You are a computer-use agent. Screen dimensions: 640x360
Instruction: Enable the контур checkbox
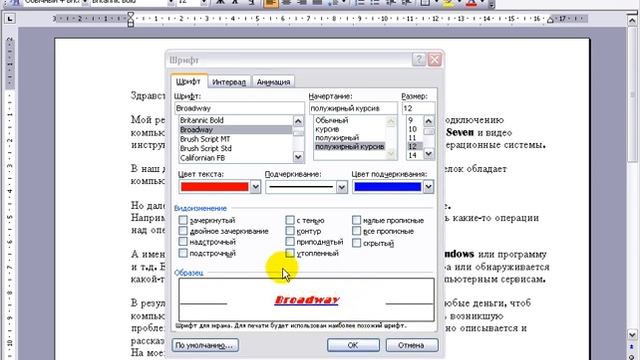click(x=290, y=231)
